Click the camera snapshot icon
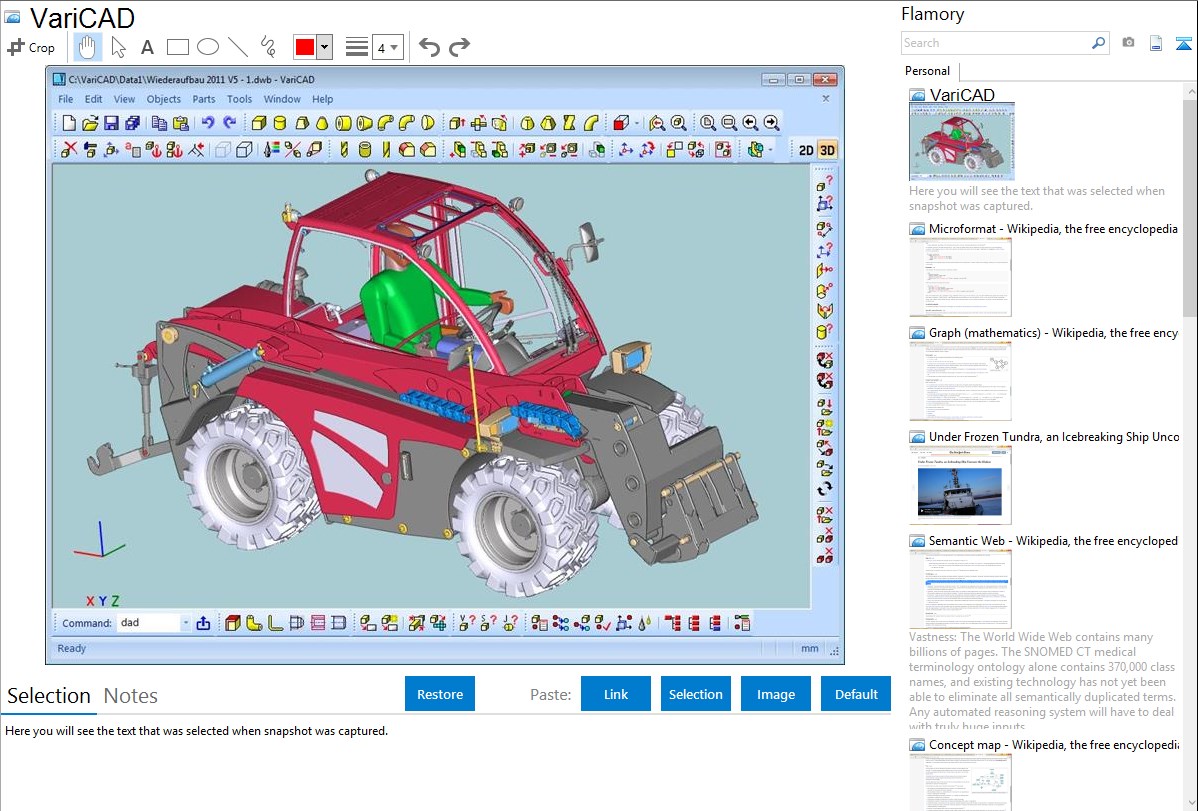1198x811 pixels. point(1128,43)
